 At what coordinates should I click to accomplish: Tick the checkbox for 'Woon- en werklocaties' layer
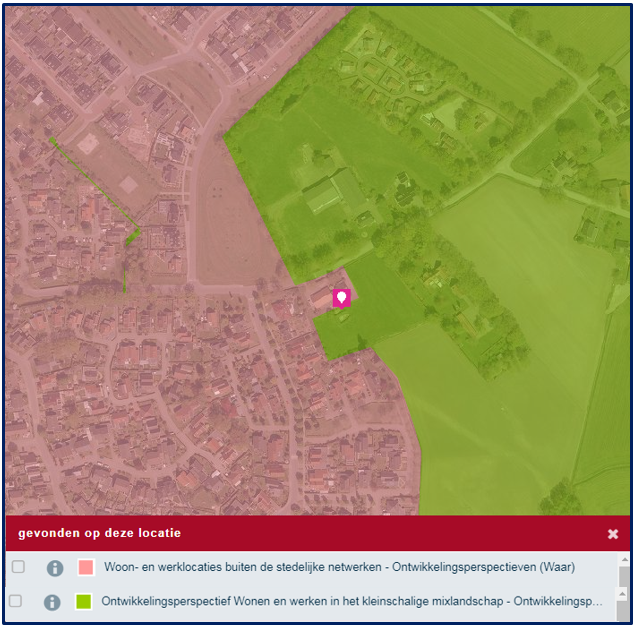pyautogui.click(x=18, y=566)
